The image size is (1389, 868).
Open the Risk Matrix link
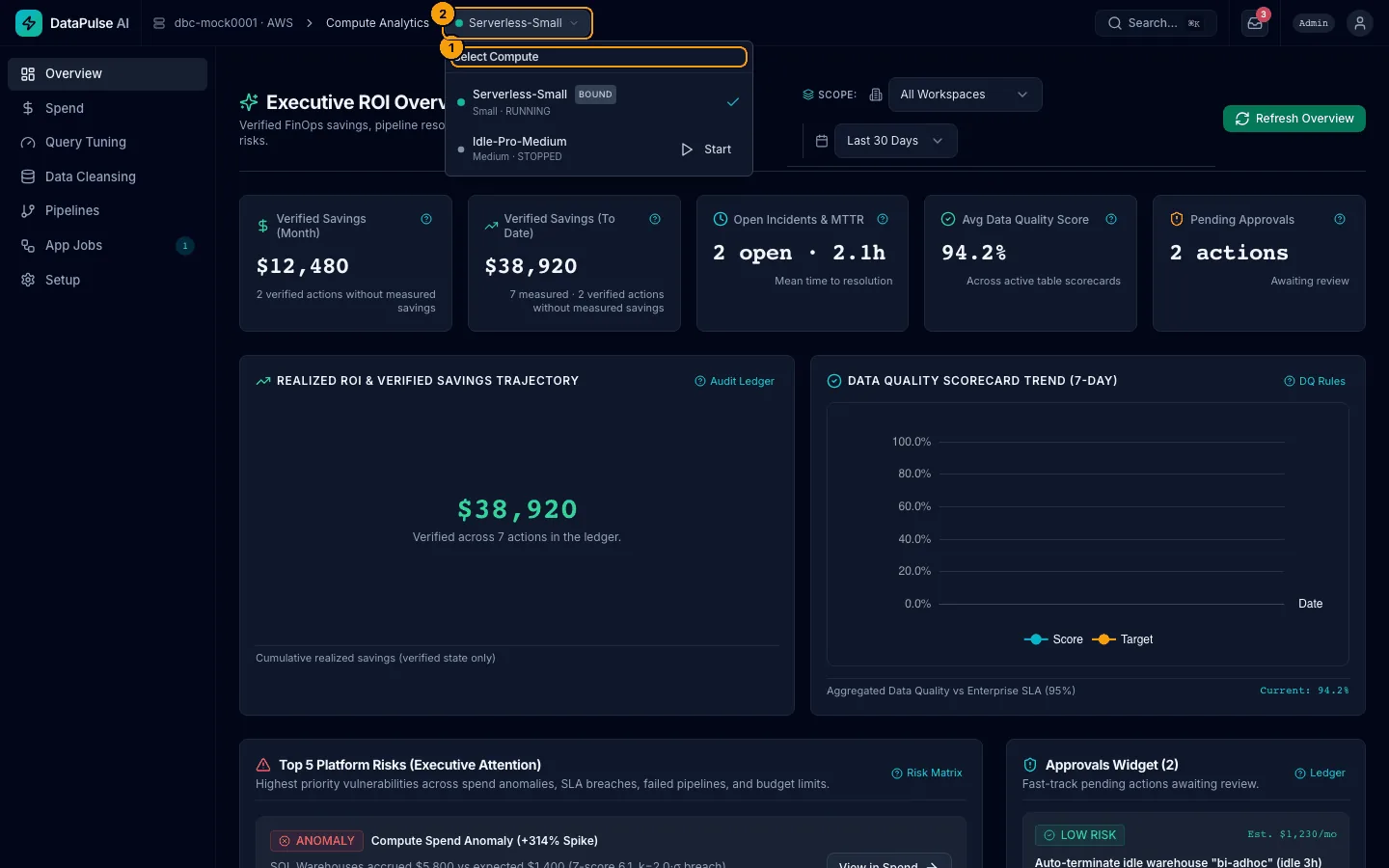(927, 773)
